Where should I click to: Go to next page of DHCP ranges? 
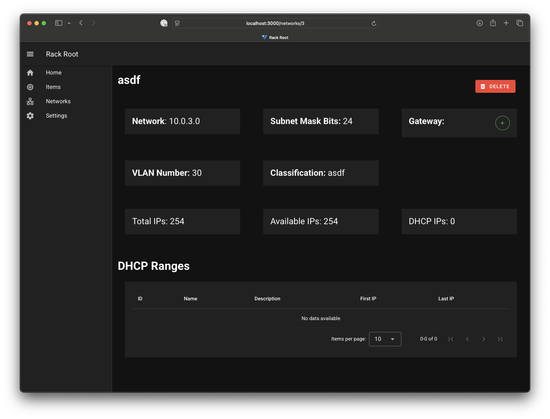point(483,339)
